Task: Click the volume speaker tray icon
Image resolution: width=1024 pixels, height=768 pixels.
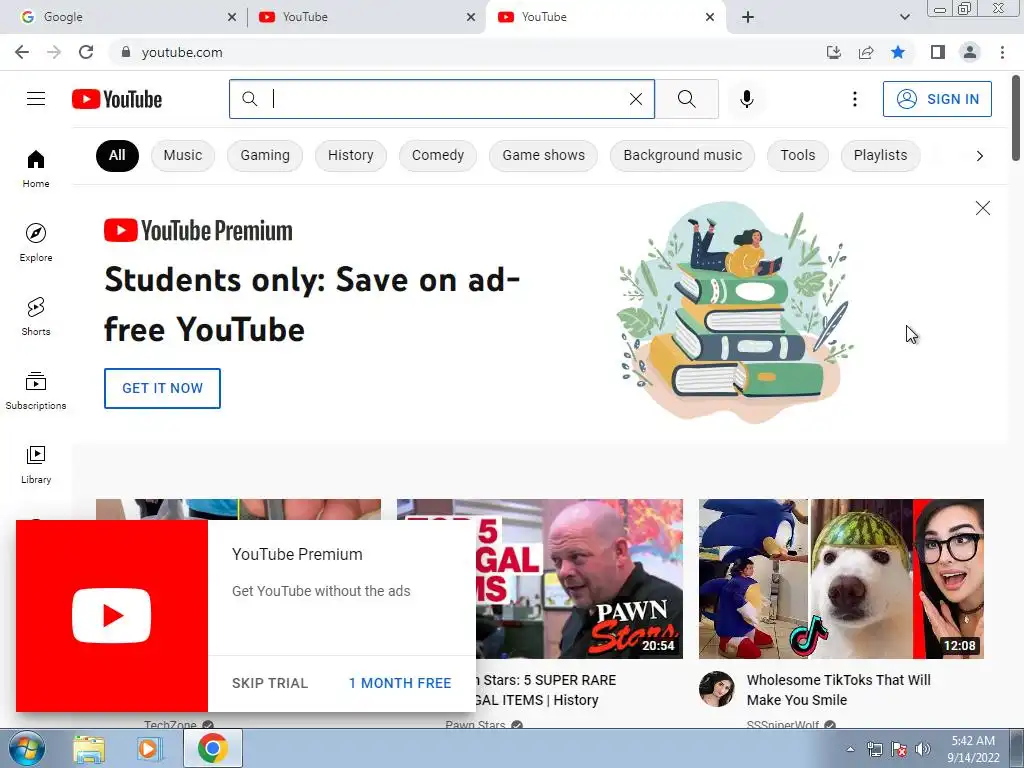Action: click(923, 748)
